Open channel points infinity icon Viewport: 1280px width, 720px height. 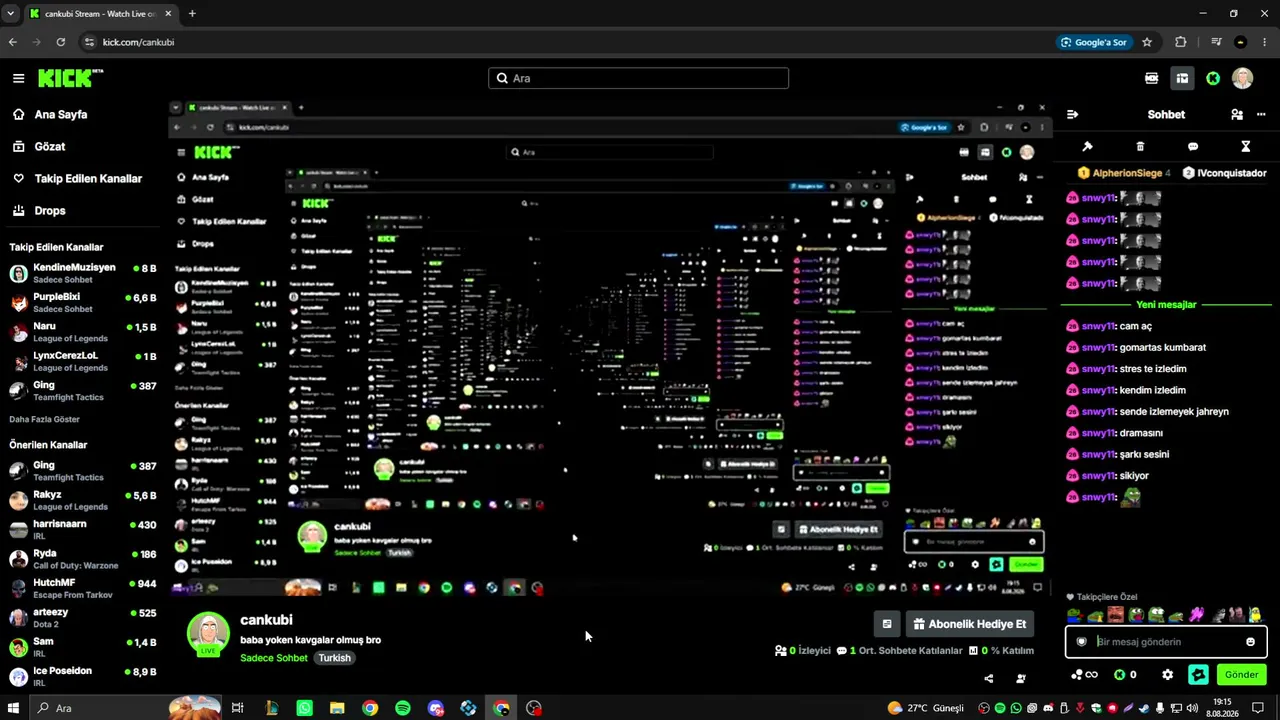pyautogui.click(x=1084, y=675)
